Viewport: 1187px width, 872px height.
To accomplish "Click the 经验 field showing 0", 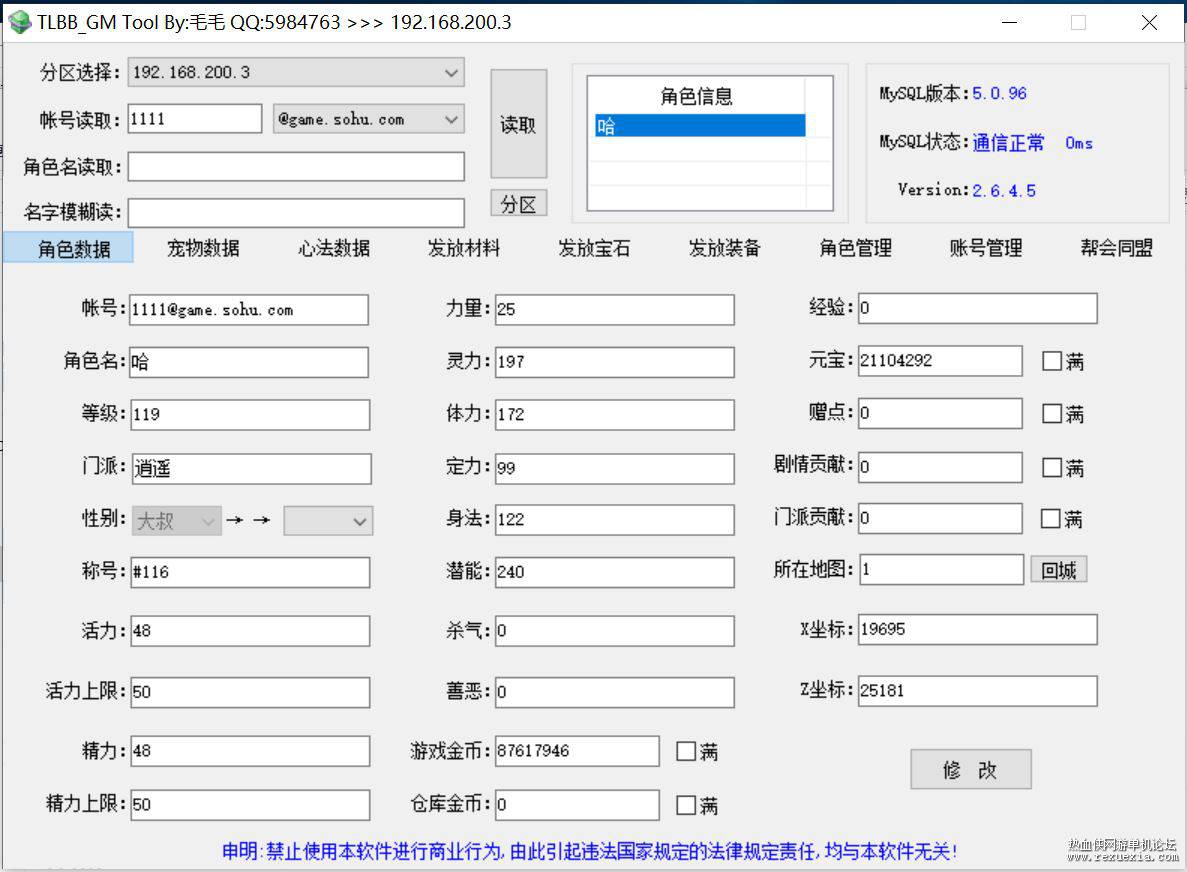I will coord(977,308).
